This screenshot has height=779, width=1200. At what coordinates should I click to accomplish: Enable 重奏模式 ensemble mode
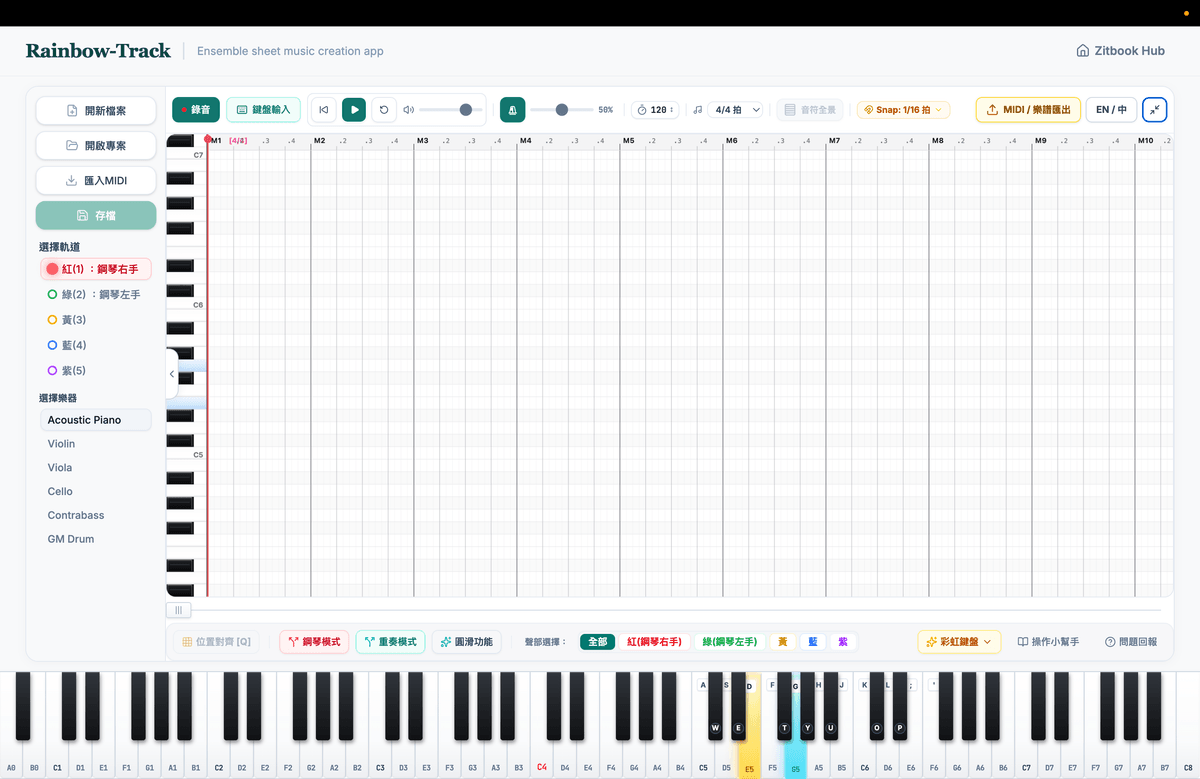tap(391, 642)
